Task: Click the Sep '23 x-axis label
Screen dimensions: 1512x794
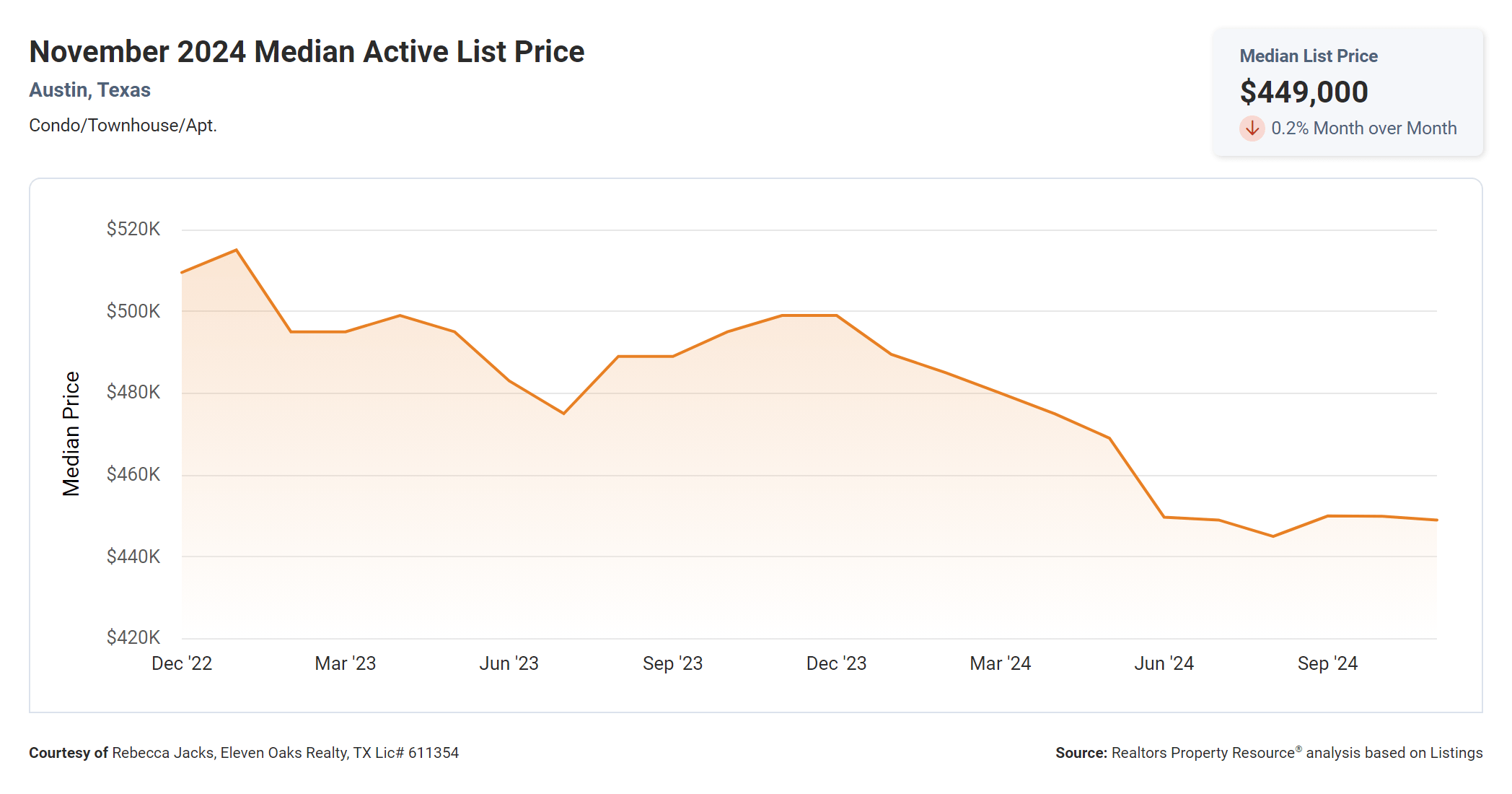Action: point(672,663)
